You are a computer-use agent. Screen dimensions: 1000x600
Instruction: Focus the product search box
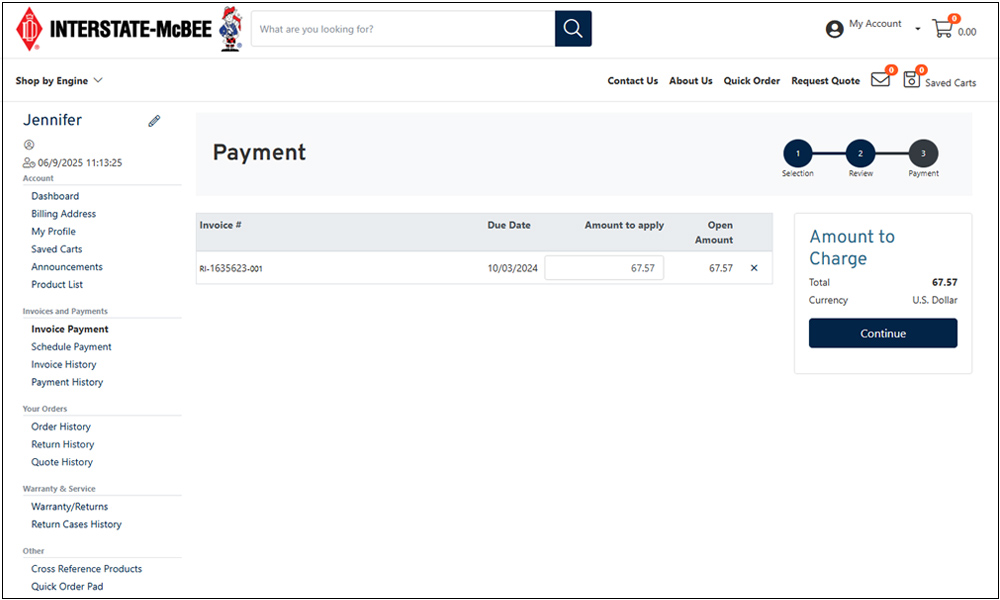[403, 29]
